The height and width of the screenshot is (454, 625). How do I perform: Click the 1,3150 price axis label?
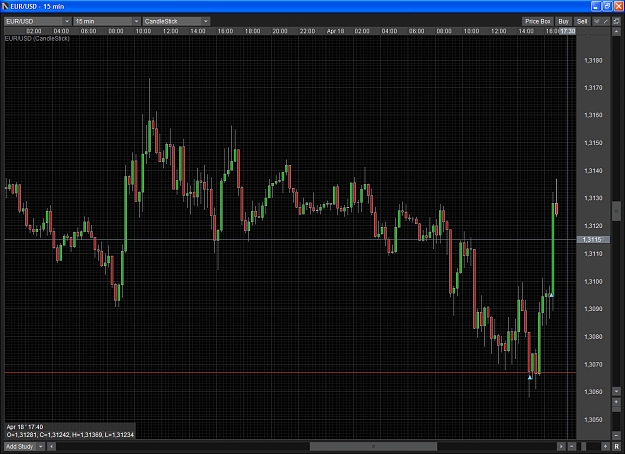click(593, 143)
